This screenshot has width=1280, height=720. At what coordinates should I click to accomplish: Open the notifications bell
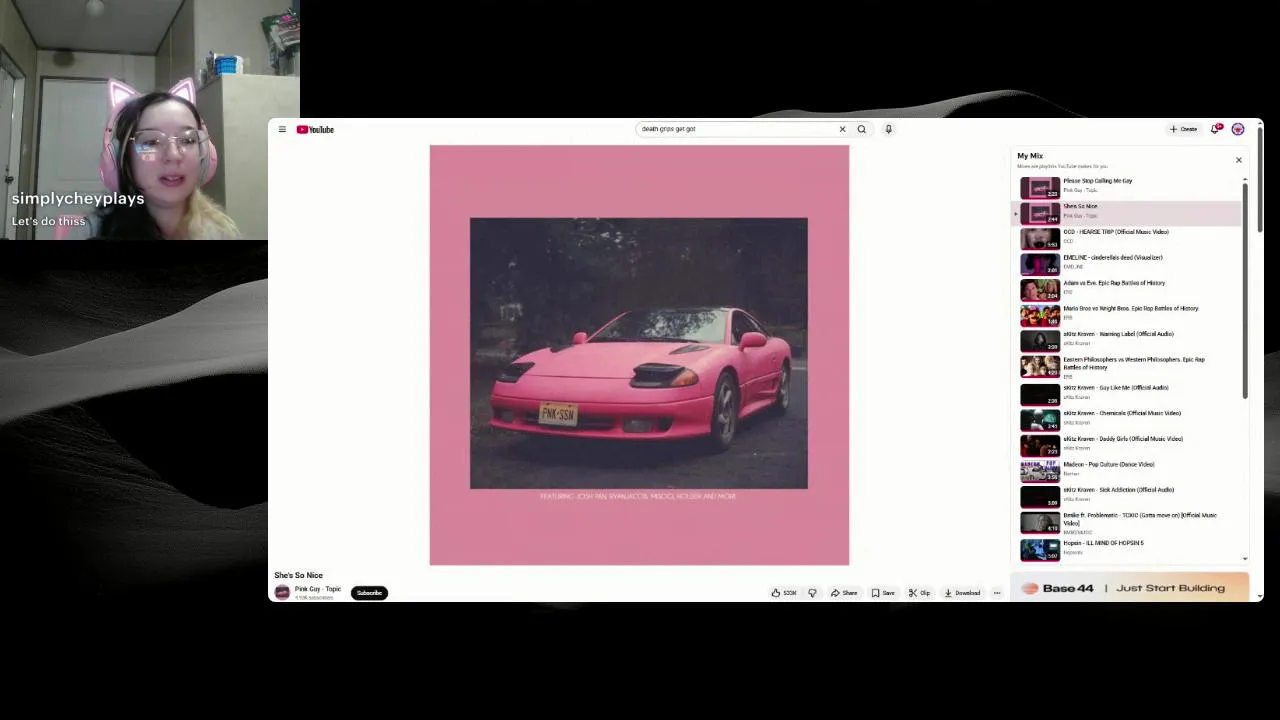[x=1216, y=129]
